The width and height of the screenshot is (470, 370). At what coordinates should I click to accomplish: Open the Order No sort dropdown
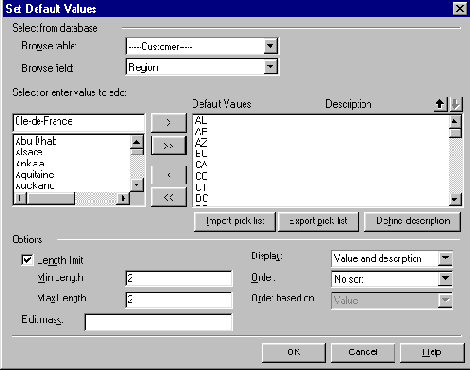[x=445, y=279]
